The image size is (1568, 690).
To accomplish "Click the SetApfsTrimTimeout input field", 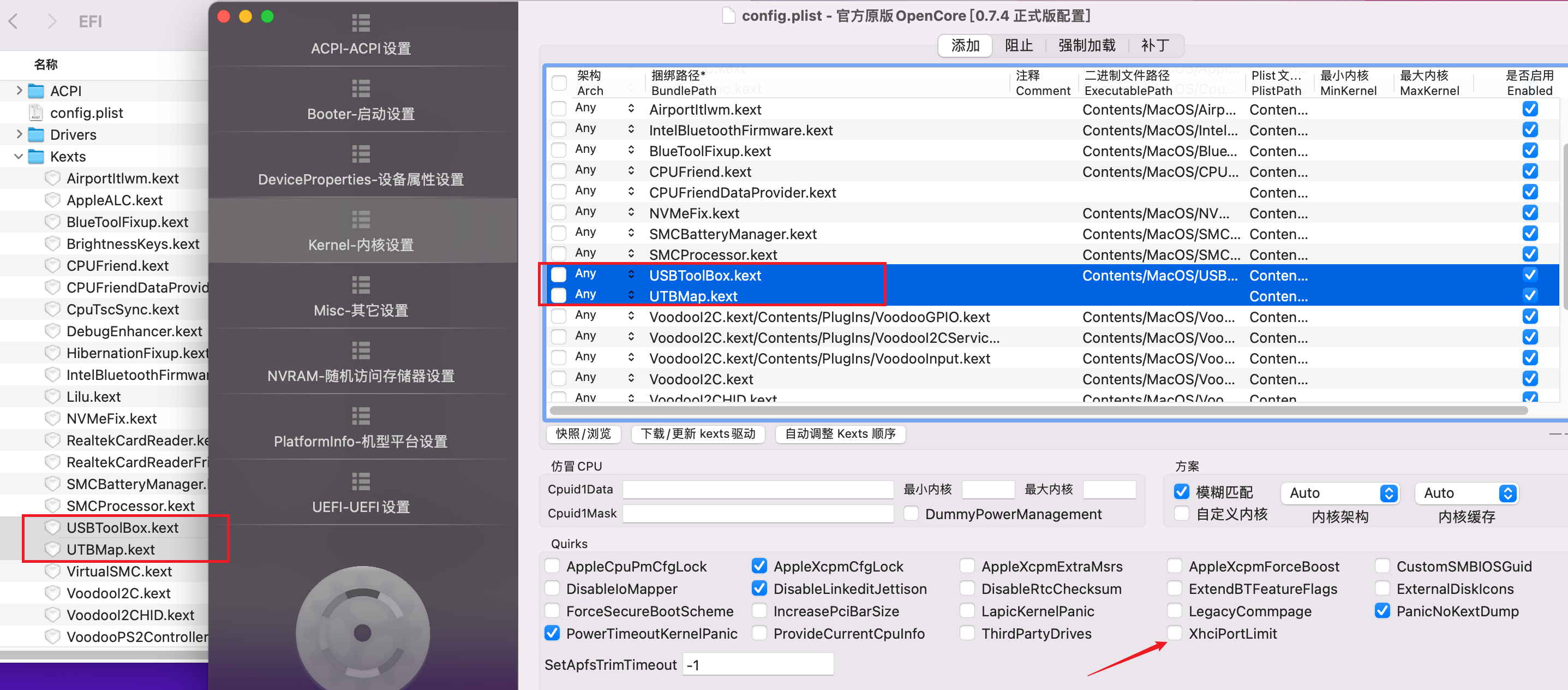I will pos(758,664).
